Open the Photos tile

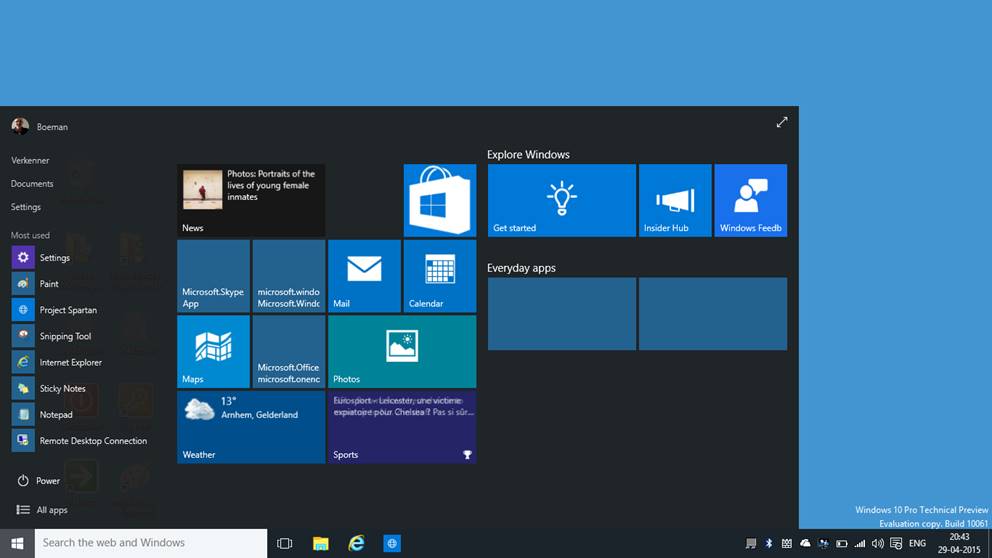pos(401,351)
